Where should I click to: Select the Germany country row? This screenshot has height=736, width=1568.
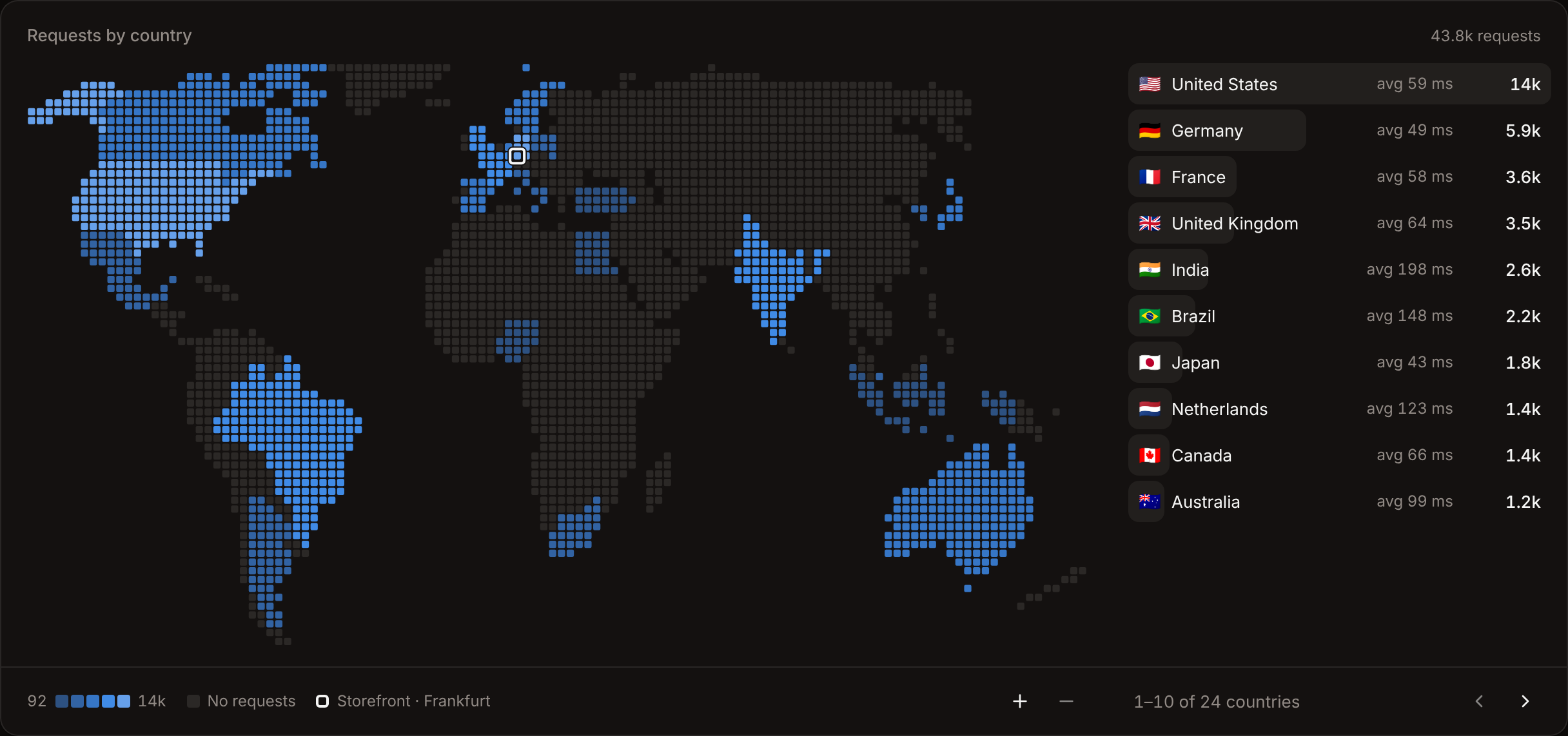(x=1340, y=131)
